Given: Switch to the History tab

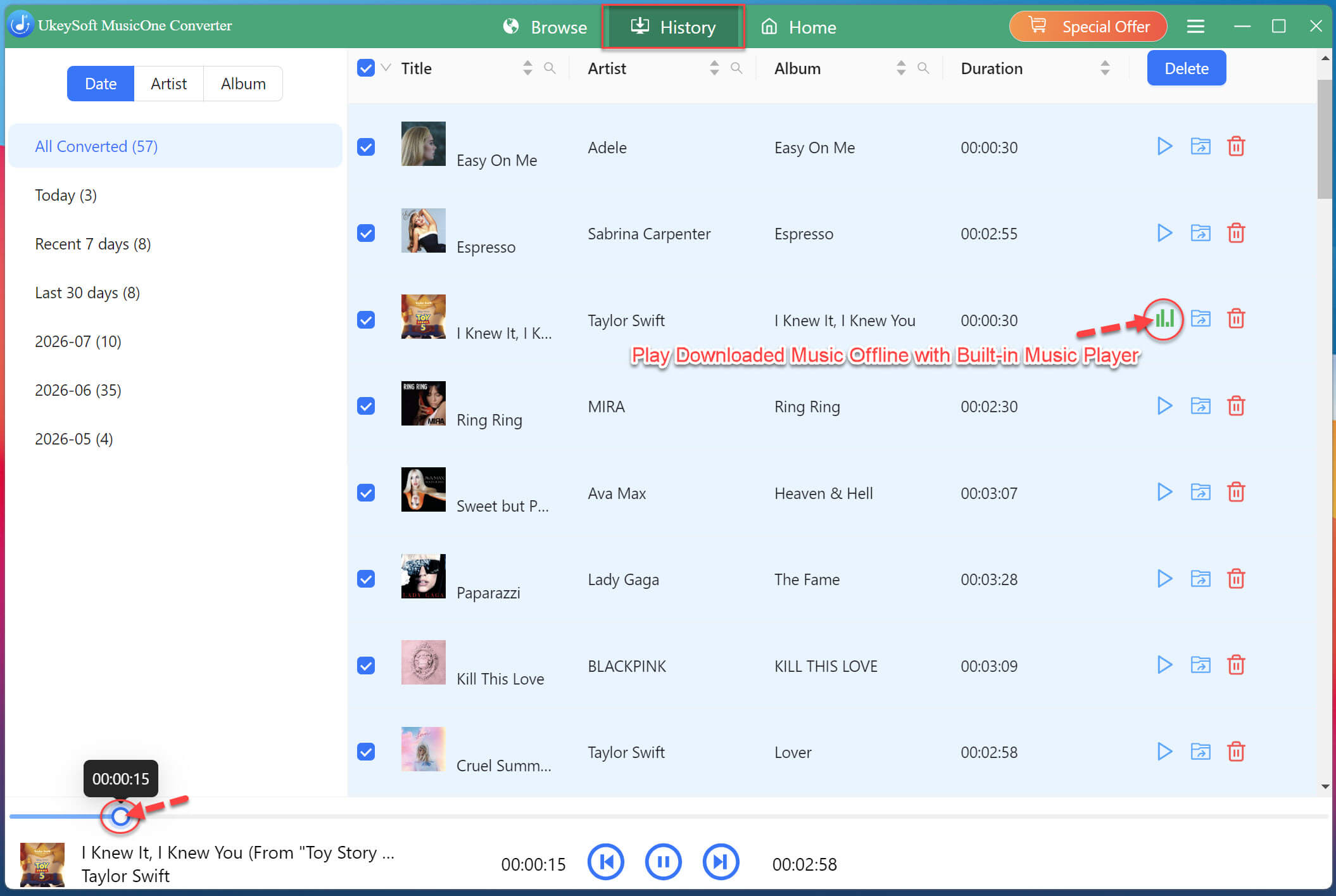Looking at the screenshot, I should pyautogui.click(x=673, y=27).
